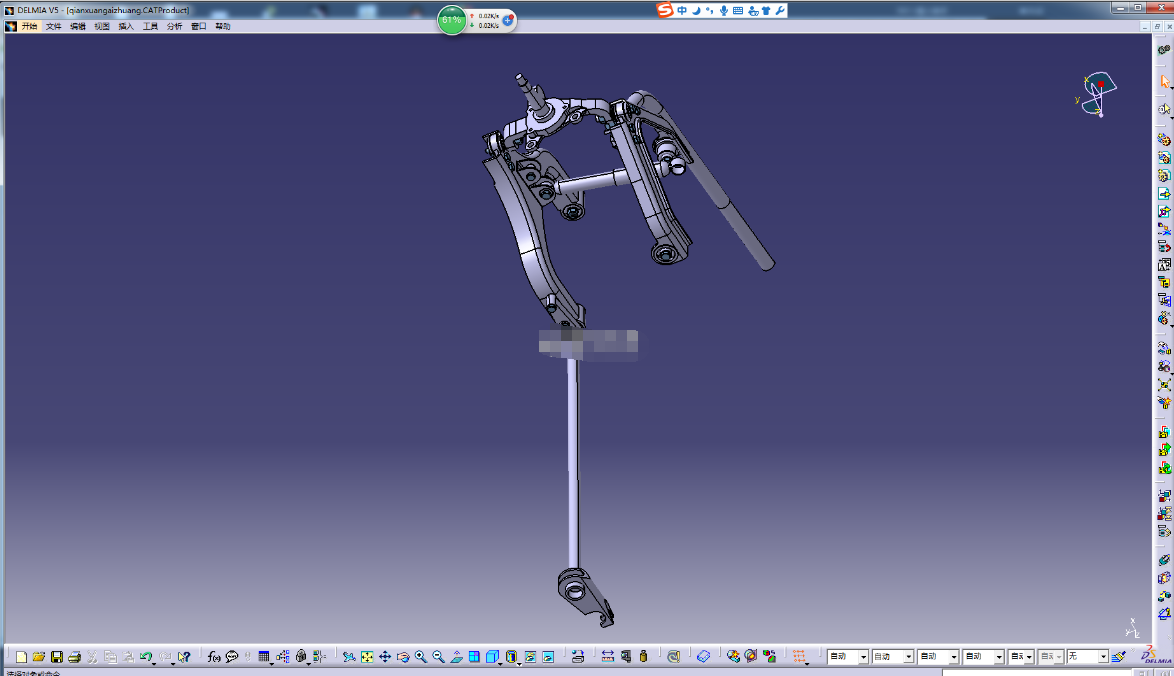This screenshot has height=676, width=1174.
Task: Click the Zoom Out magnifier icon
Action: 439,657
